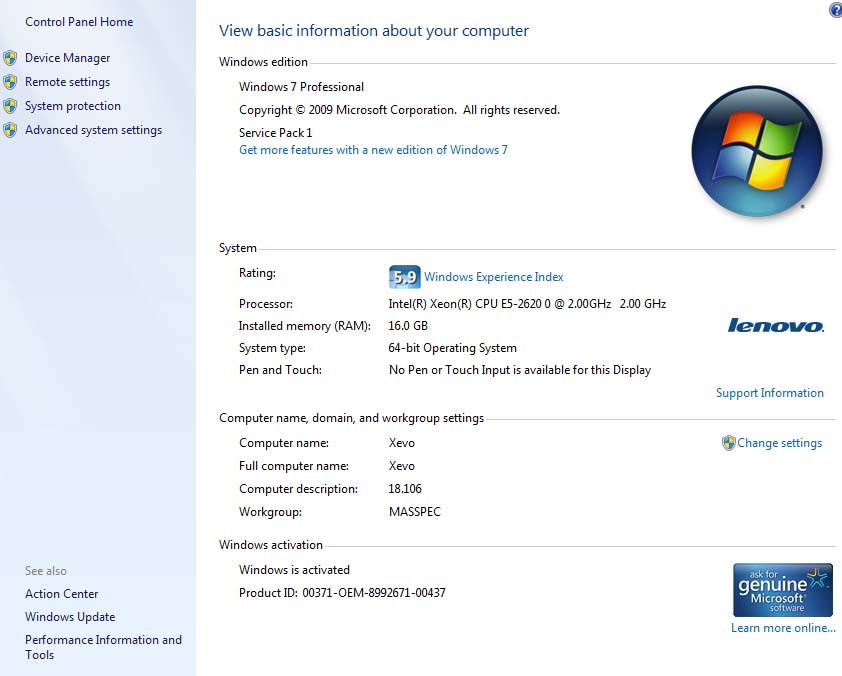Click the Windows activation section heading
Image resolution: width=842 pixels, height=676 pixels.
(x=271, y=545)
